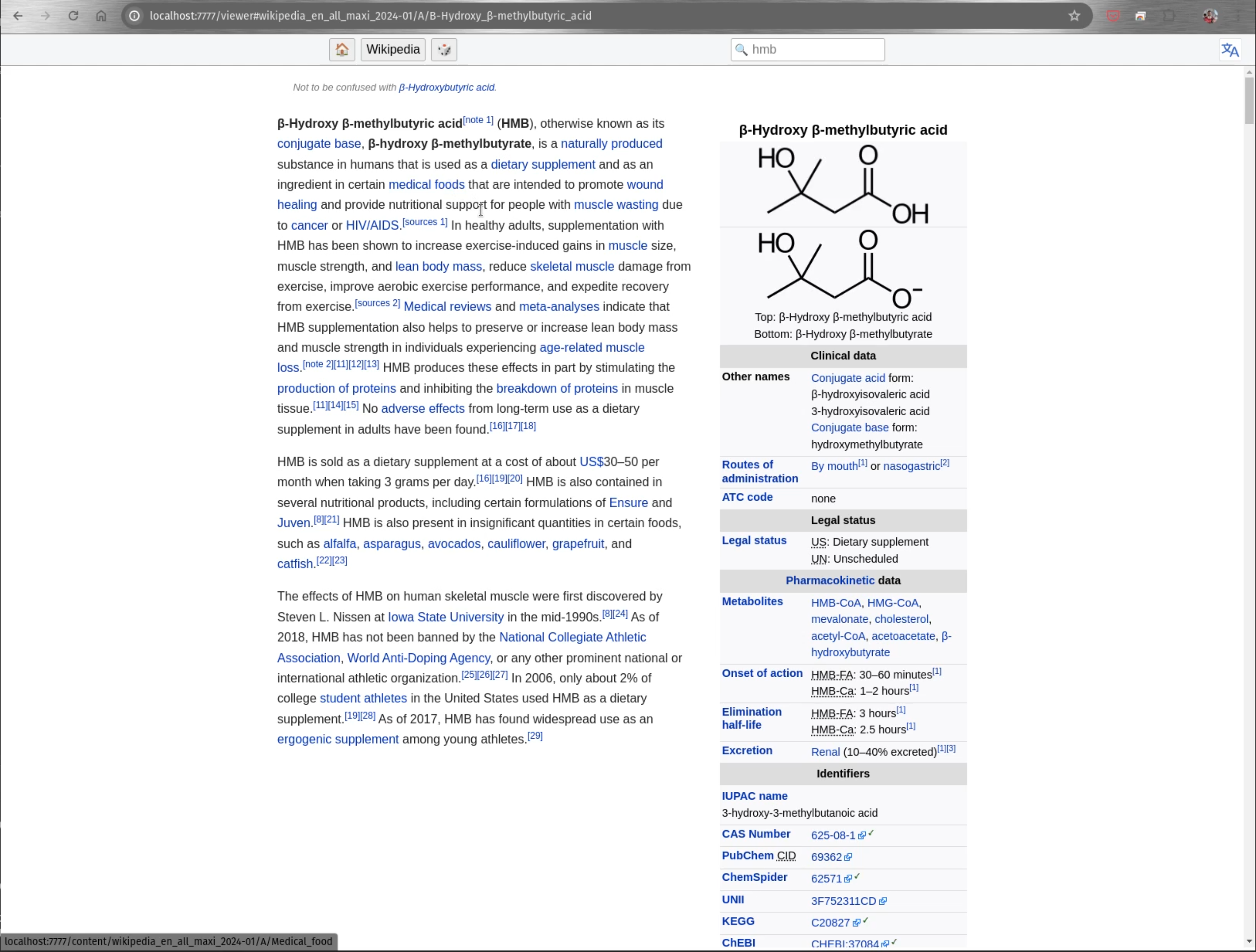The width and height of the screenshot is (1256, 952).
Task: Click the random article dice icon
Action: pyautogui.click(x=444, y=49)
